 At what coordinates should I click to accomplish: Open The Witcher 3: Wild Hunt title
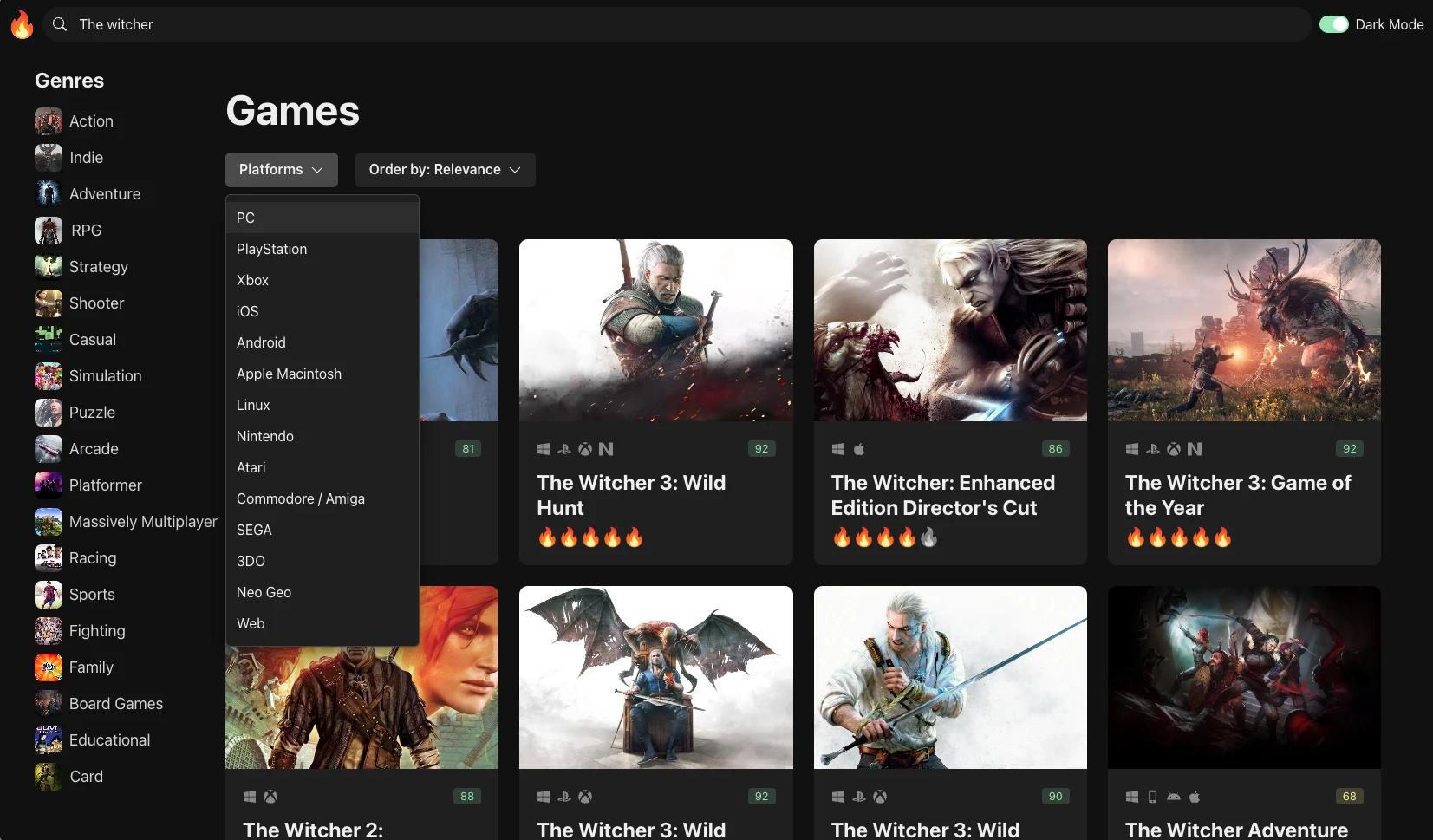coord(631,495)
